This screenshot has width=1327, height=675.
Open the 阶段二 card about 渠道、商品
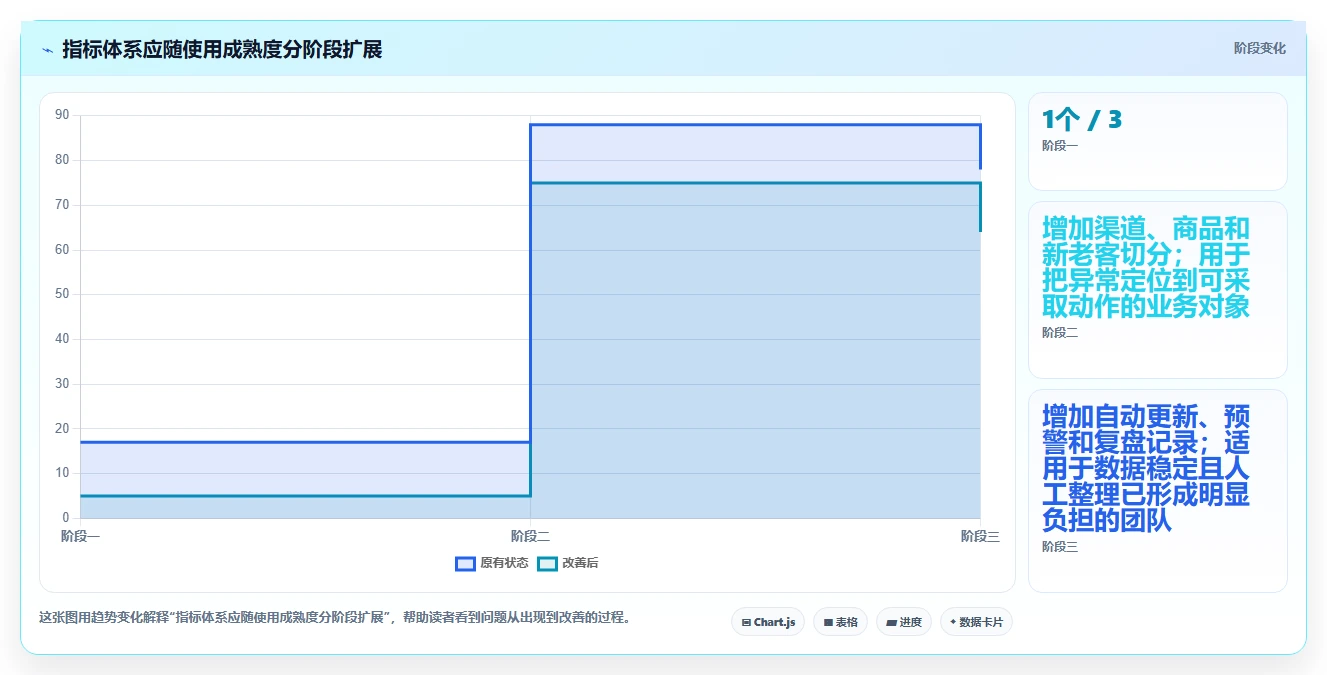tap(1157, 290)
